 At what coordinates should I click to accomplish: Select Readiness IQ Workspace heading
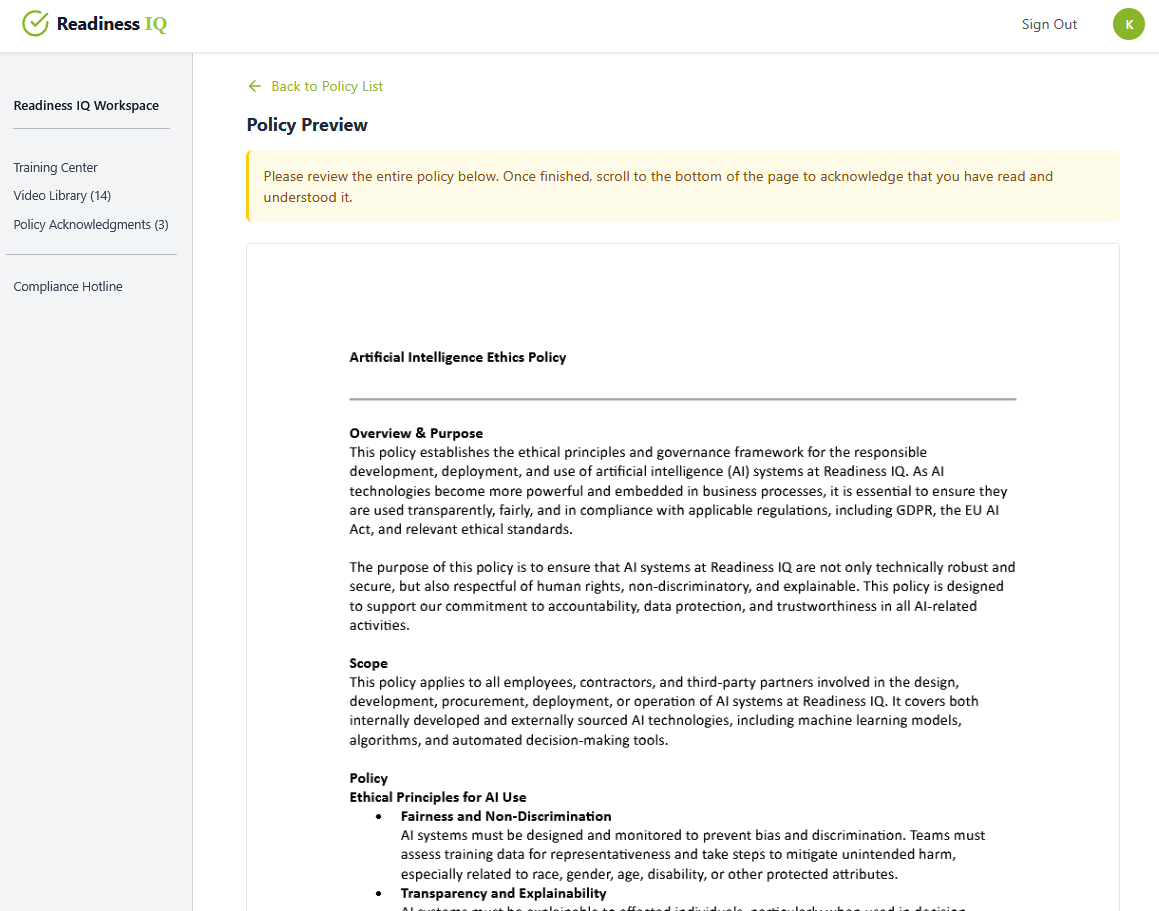[x=86, y=105]
